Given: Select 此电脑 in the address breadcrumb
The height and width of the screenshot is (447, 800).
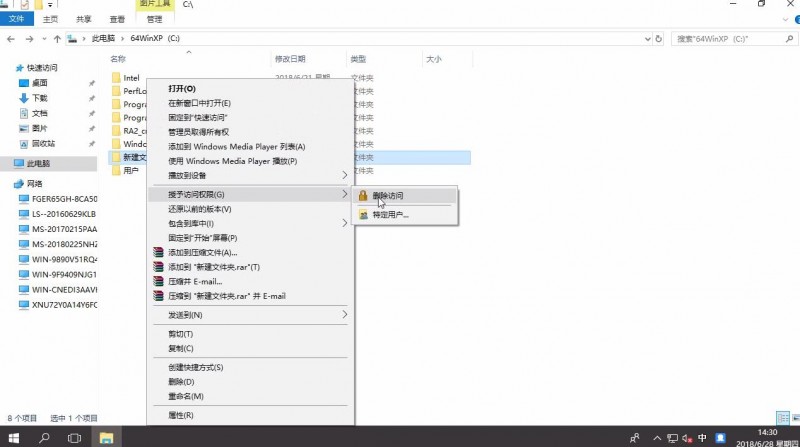Looking at the screenshot, I should [104, 38].
